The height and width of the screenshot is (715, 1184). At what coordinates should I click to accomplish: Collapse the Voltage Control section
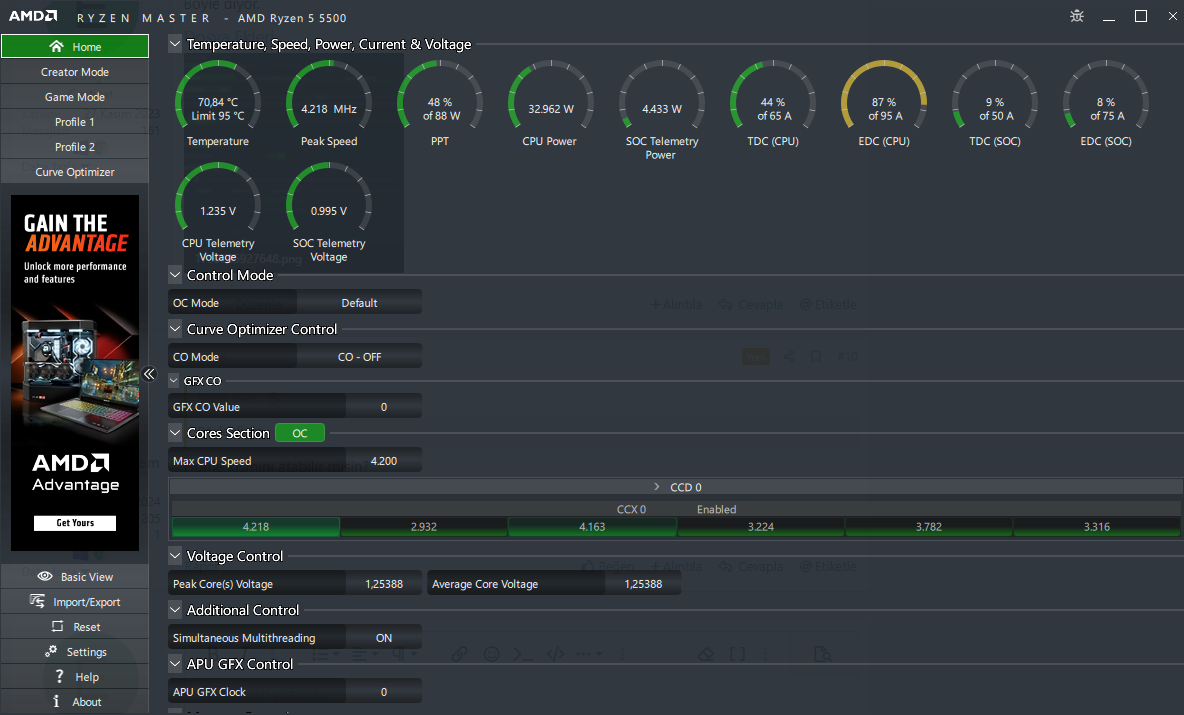pyautogui.click(x=174, y=556)
